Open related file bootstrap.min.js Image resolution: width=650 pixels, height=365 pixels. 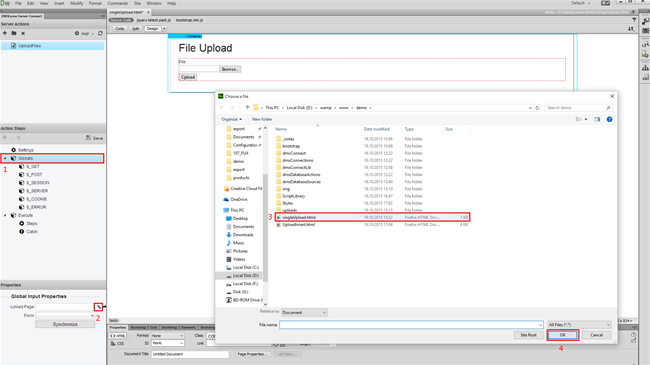coord(189,20)
